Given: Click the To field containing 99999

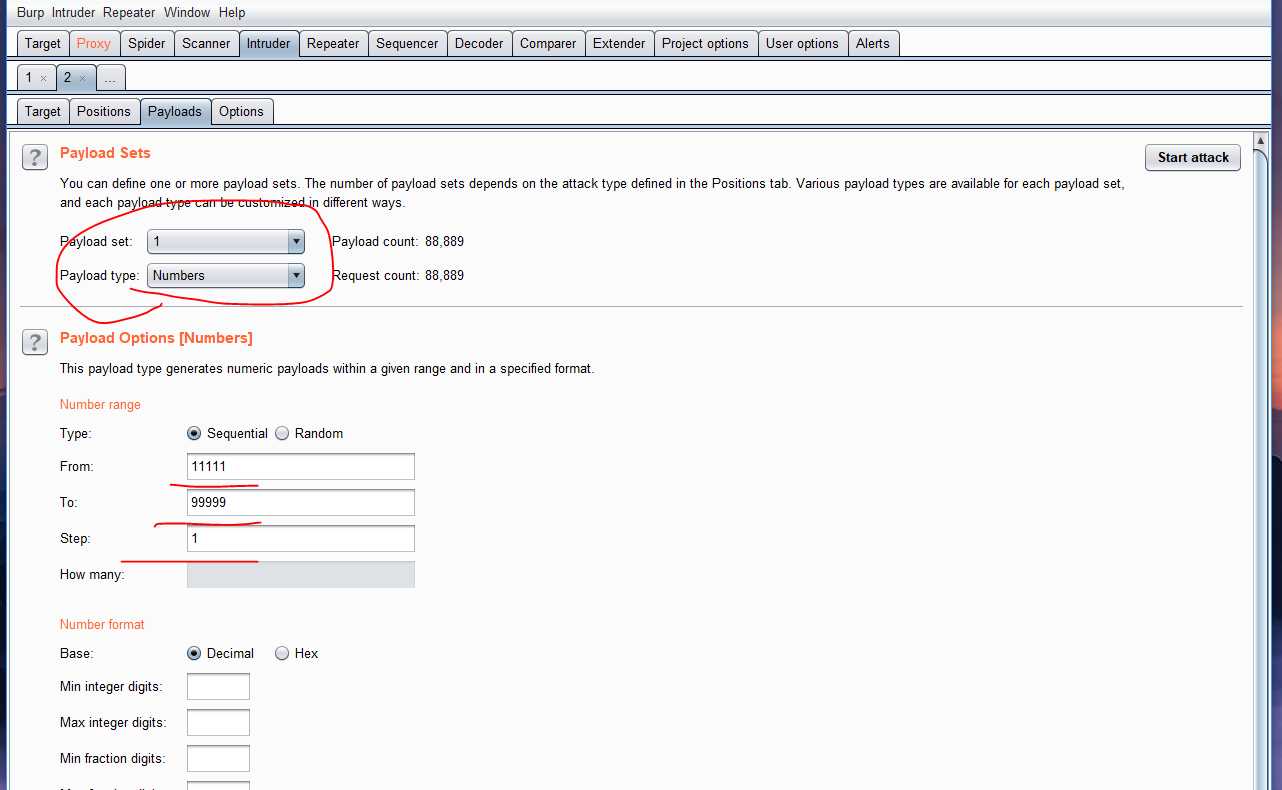Looking at the screenshot, I should coord(301,502).
